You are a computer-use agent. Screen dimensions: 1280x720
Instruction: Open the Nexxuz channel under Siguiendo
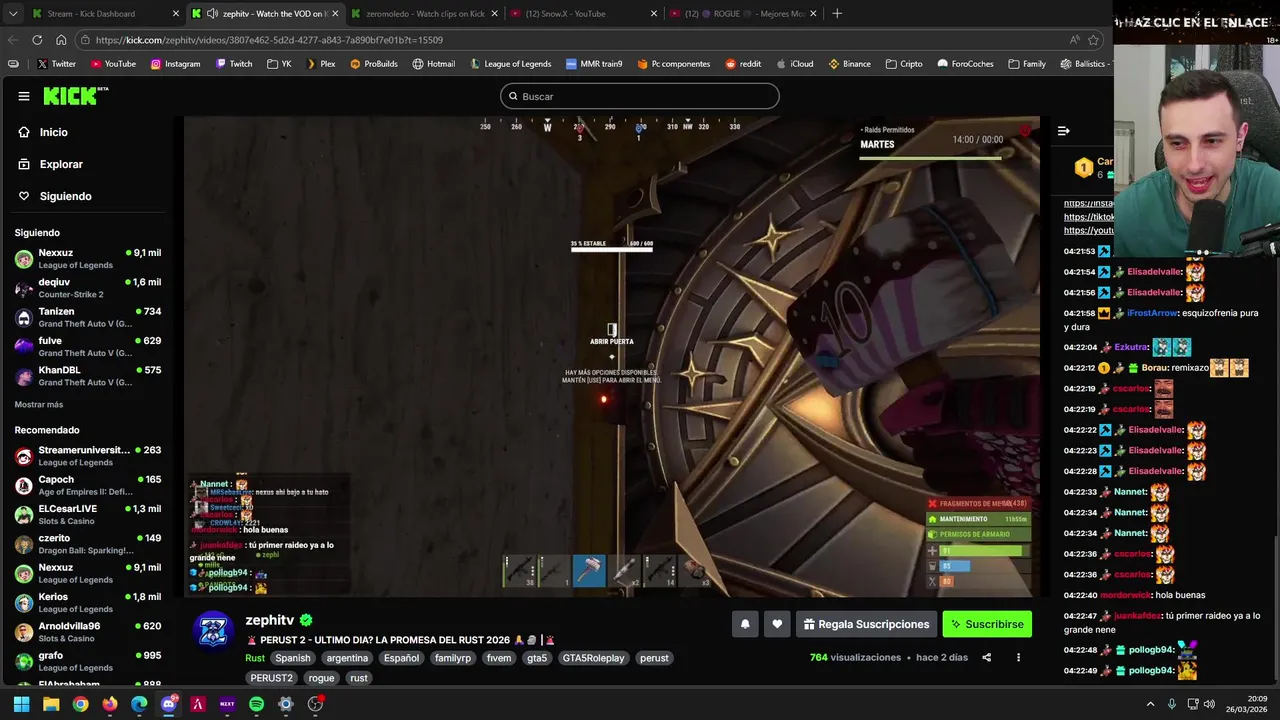point(88,259)
